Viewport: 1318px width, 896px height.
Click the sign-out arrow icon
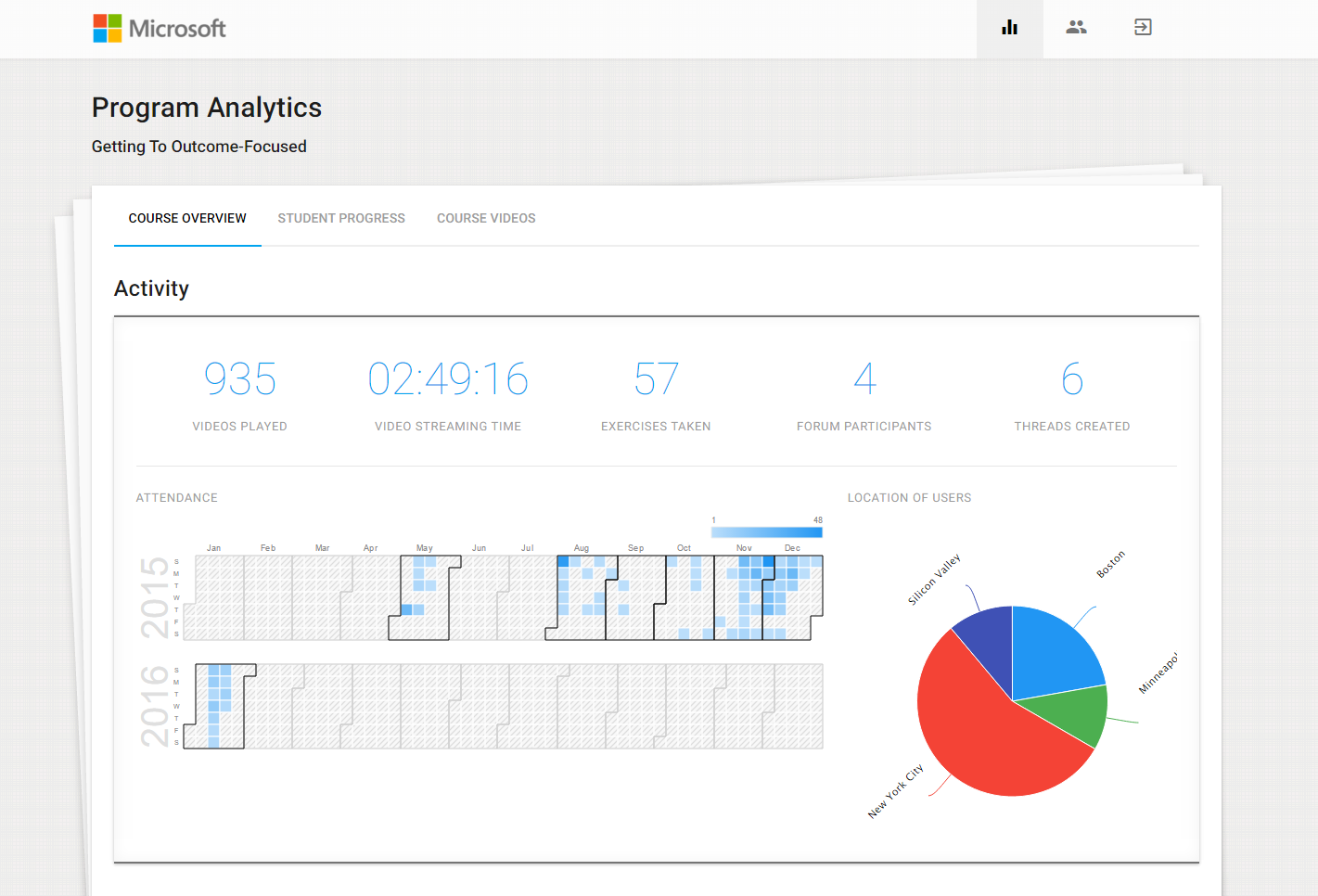pos(1143,28)
